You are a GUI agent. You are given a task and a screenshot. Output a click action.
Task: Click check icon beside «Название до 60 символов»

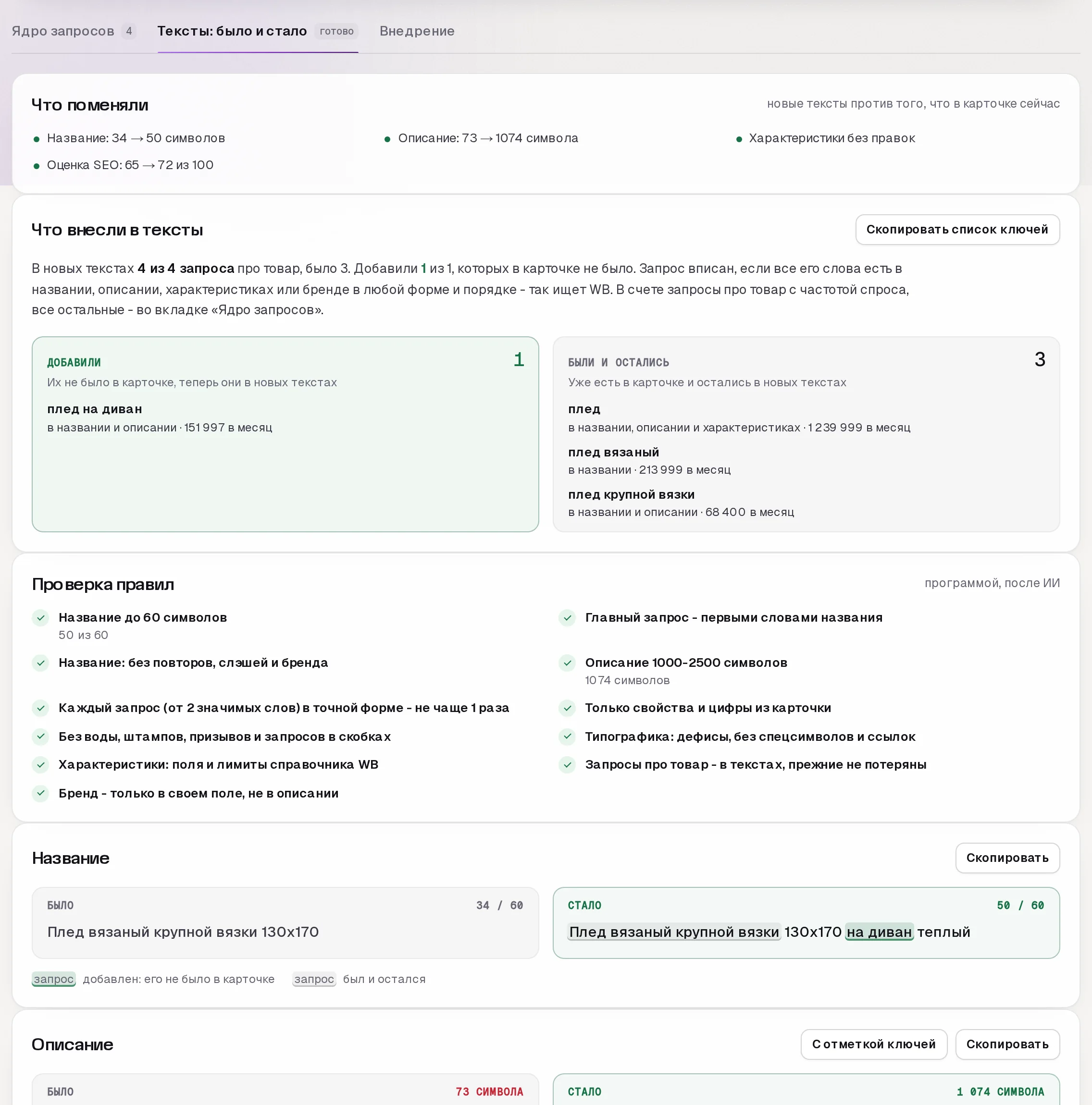click(41, 618)
